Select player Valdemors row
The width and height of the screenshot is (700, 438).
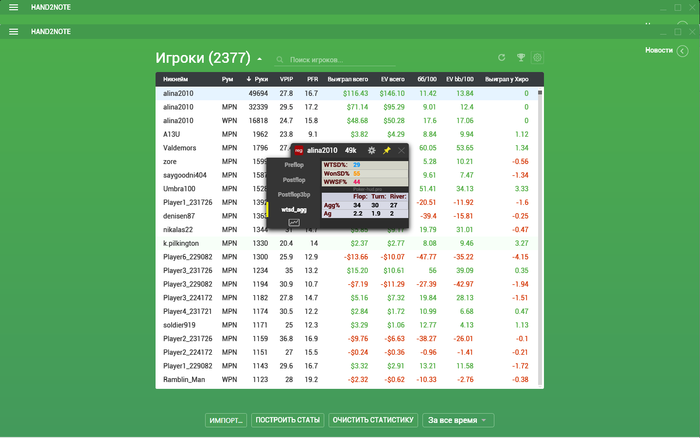click(x=346, y=148)
